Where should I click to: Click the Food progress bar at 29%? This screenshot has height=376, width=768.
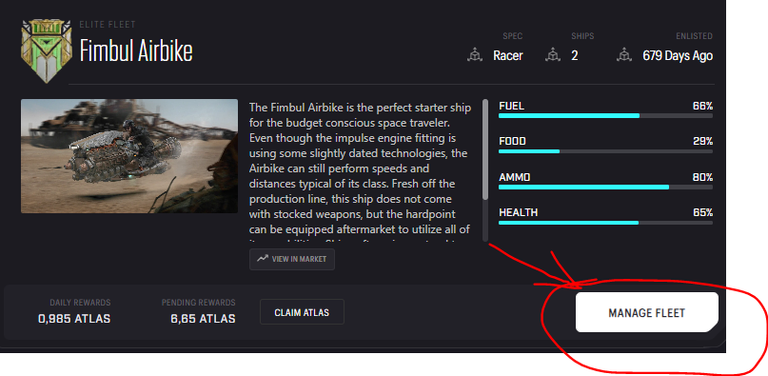(x=605, y=151)
